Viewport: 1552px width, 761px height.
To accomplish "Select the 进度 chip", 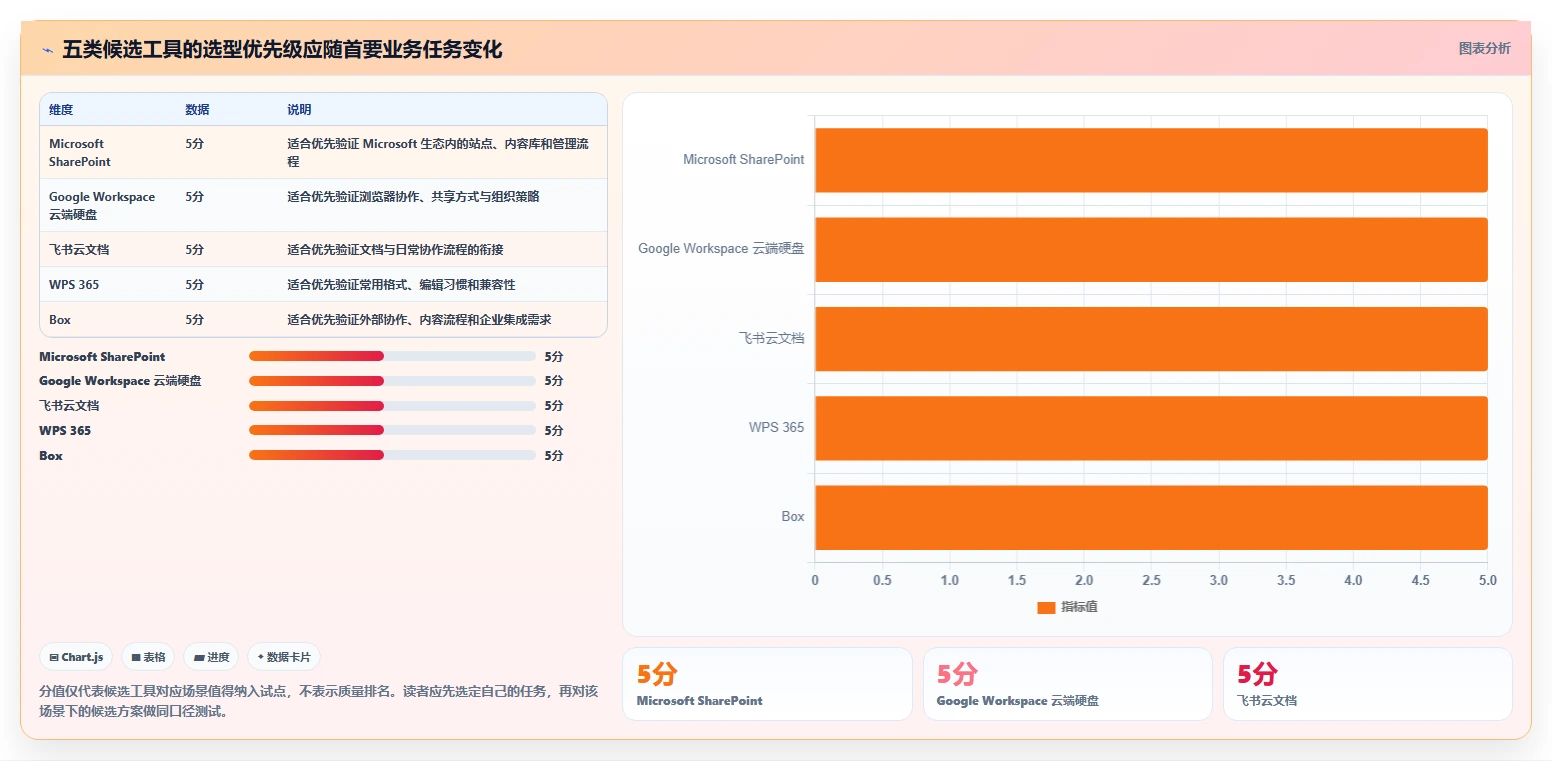I will [211, 657].
